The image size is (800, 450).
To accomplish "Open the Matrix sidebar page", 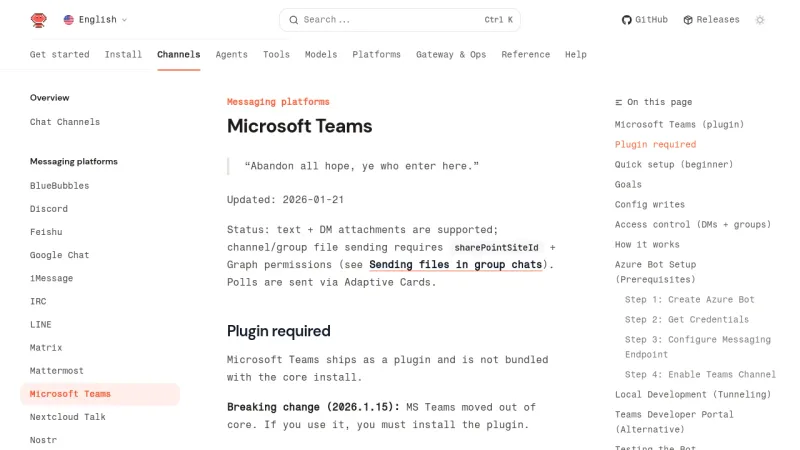I will tap(46, 347).
